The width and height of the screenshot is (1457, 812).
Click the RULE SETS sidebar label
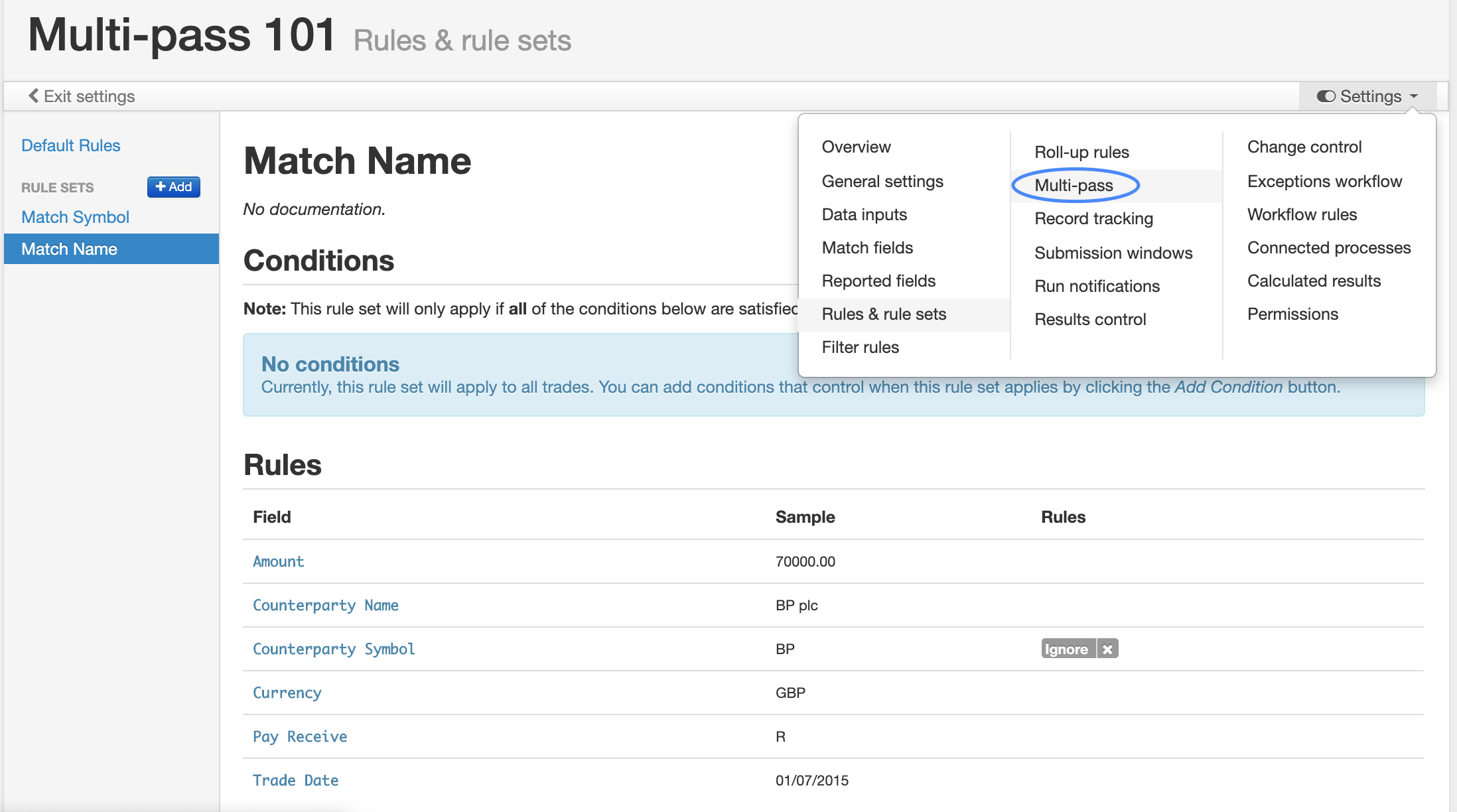(57, 188)
